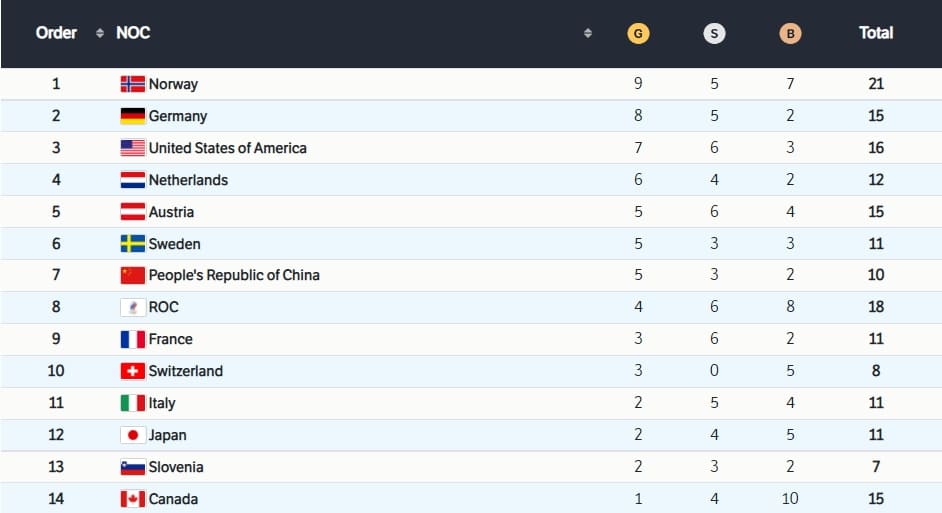Click the Germany flag icon

[132, 116]
